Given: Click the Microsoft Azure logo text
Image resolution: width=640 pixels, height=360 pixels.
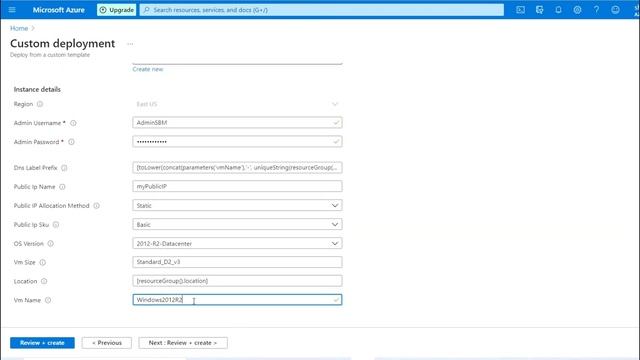Looking at the screenshot, I should coord(59,10).
